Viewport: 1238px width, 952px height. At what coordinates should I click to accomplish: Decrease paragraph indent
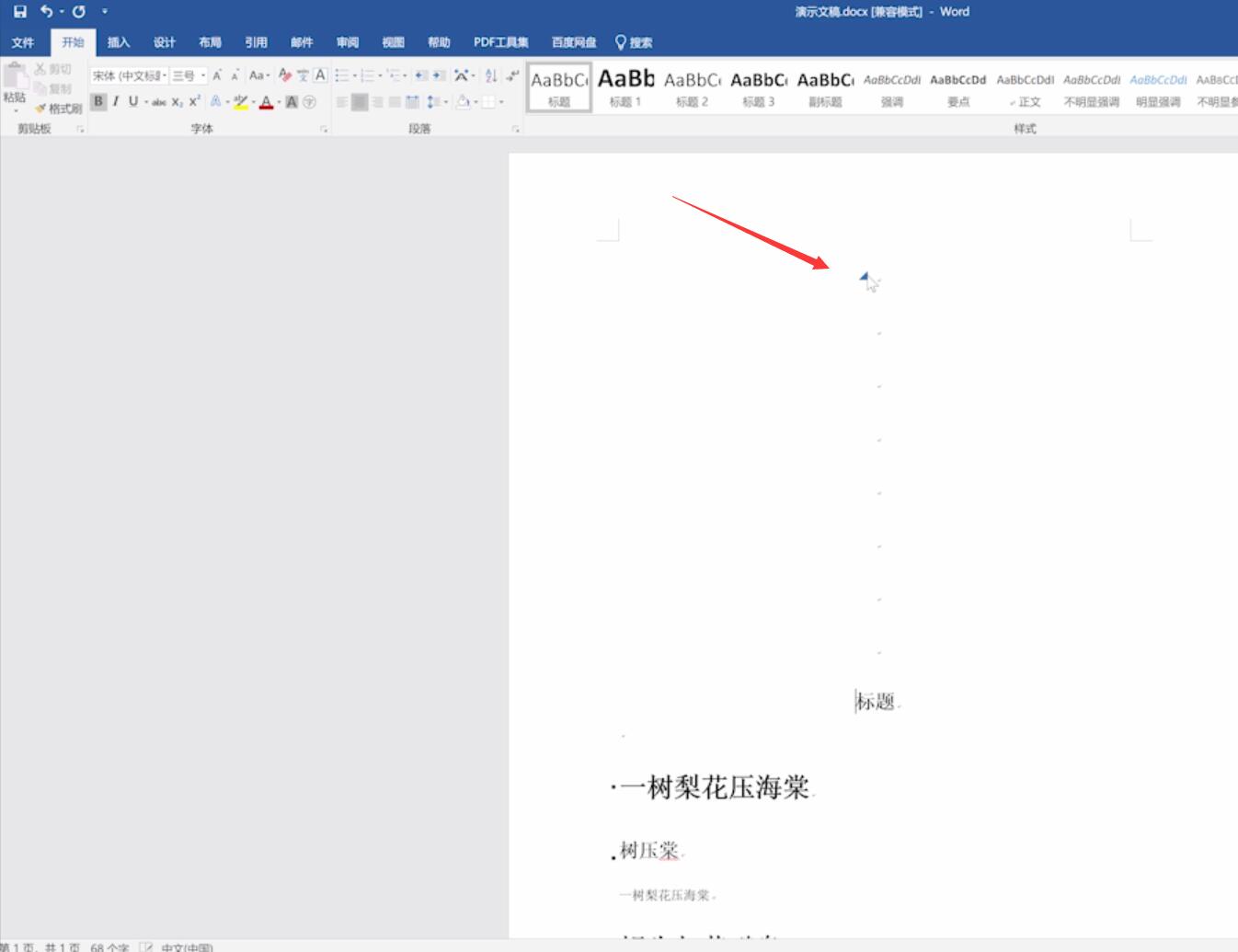click(x=420, y=75)
